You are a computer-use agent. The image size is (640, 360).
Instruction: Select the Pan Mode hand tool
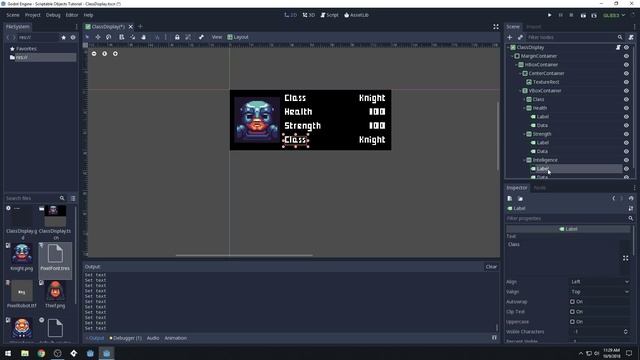[x=143, y=37]
